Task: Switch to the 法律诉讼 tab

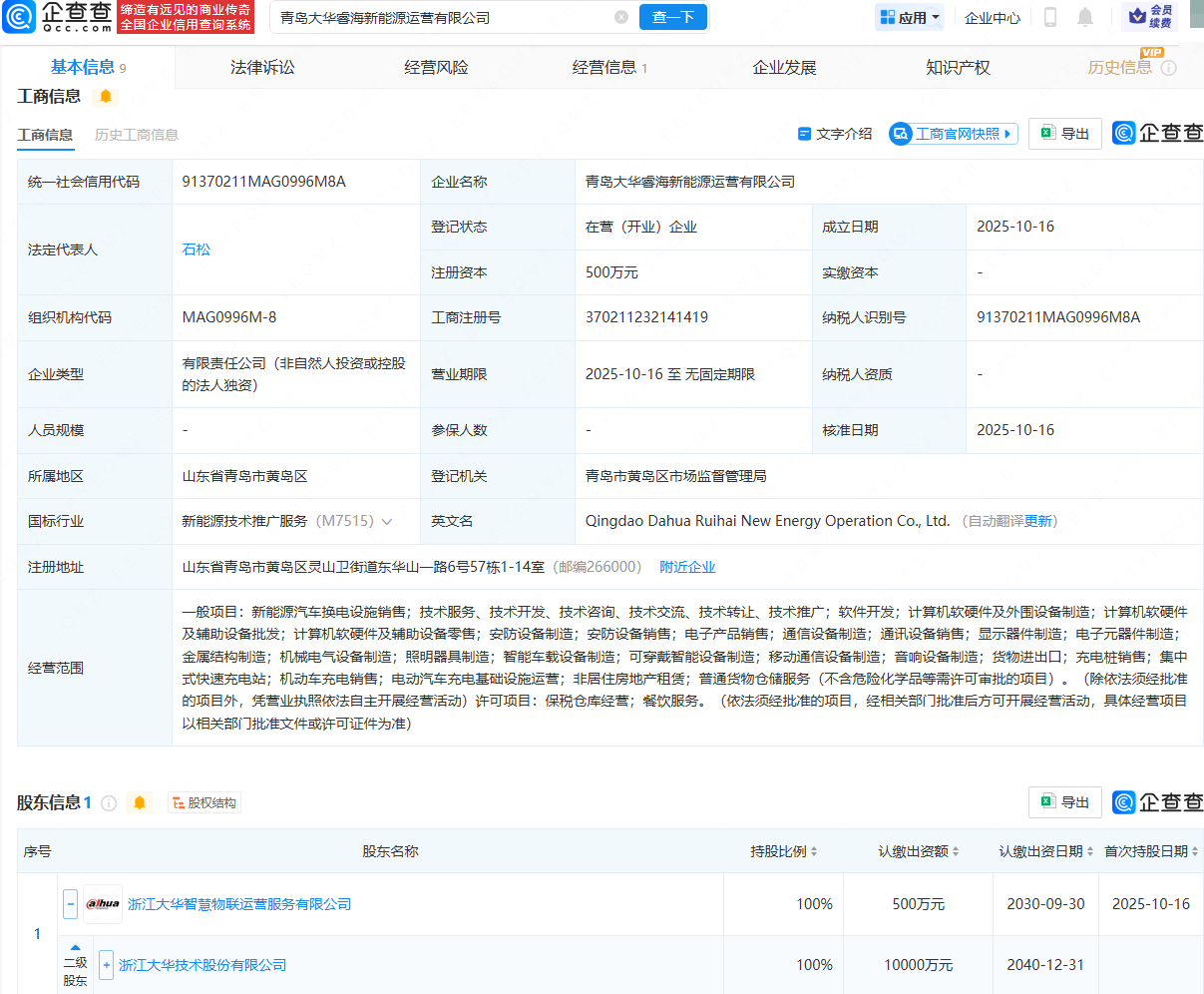Action: [261, 66]
